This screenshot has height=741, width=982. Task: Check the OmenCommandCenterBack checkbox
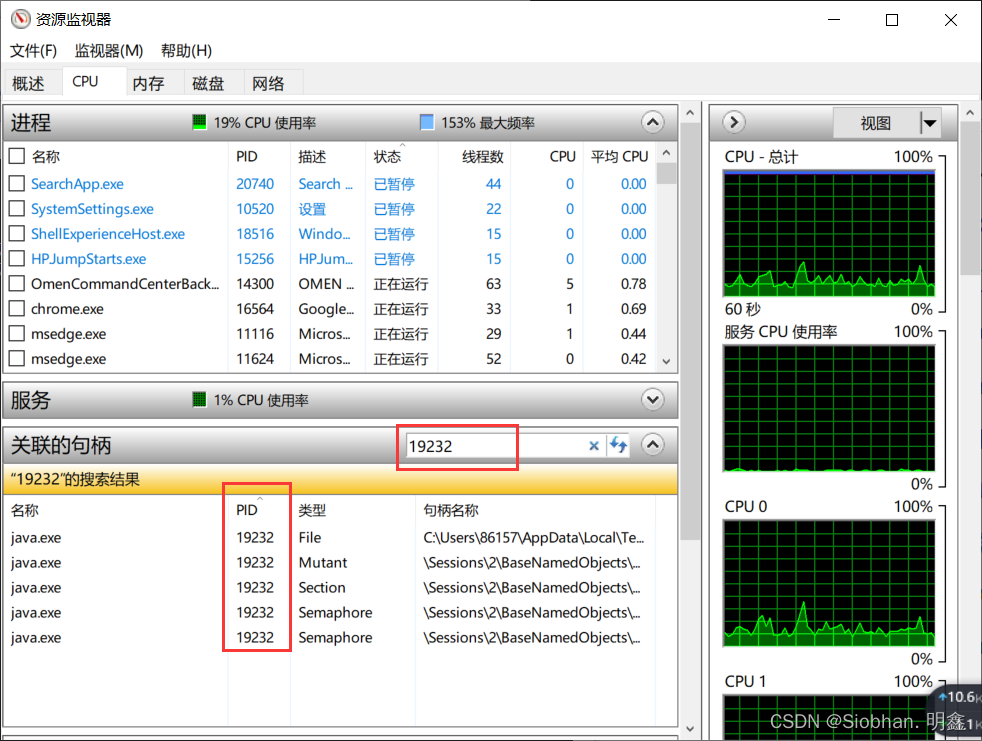(x=17, y=284)
